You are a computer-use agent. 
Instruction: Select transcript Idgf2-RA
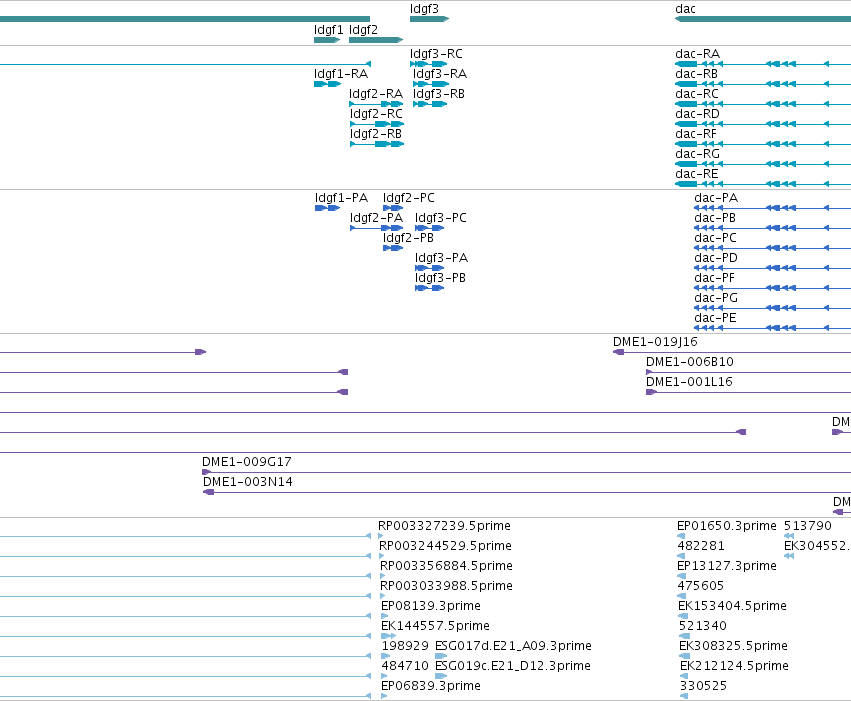coord(376,94)
